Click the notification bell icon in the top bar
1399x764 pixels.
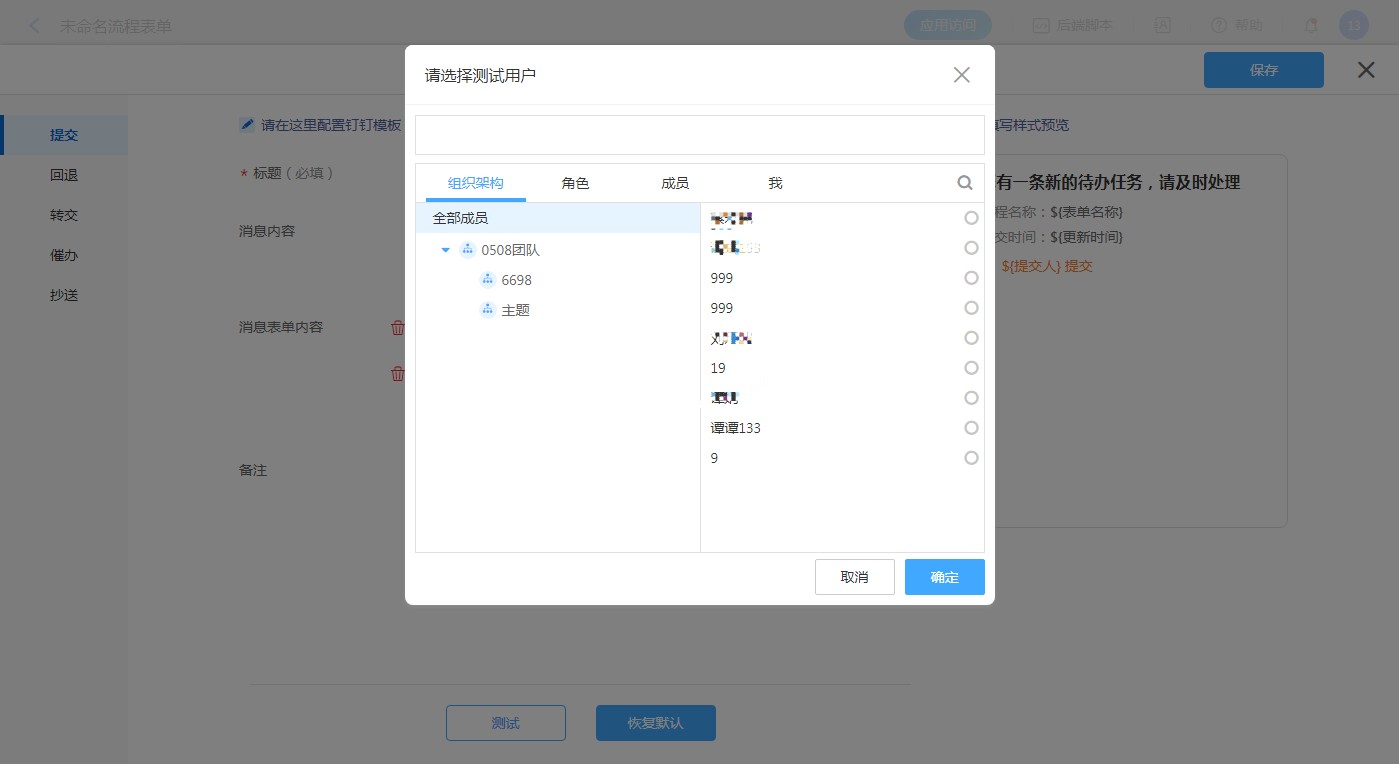pos(1311,26)
